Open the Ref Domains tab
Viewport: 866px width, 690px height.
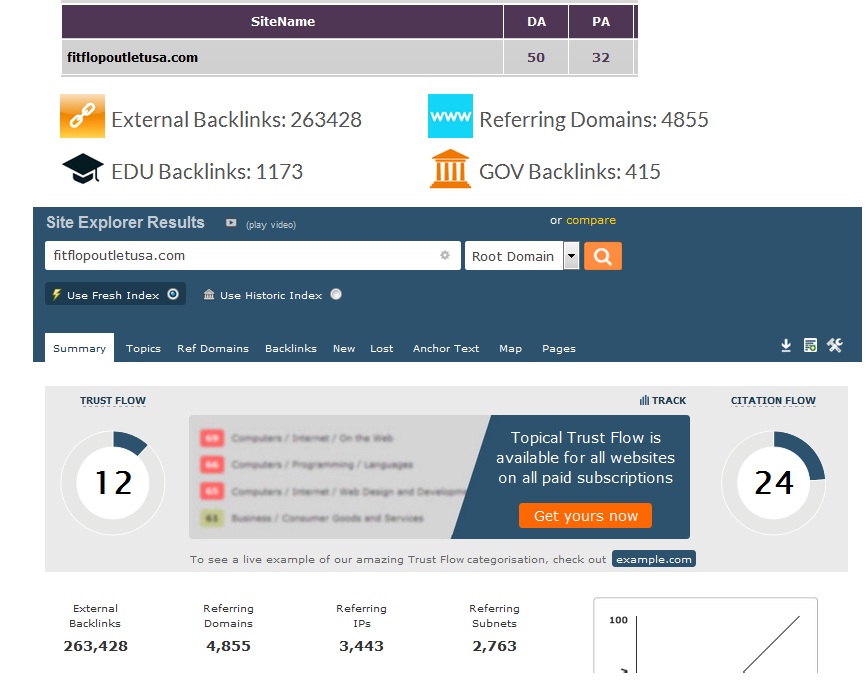[x=213, y=349]
